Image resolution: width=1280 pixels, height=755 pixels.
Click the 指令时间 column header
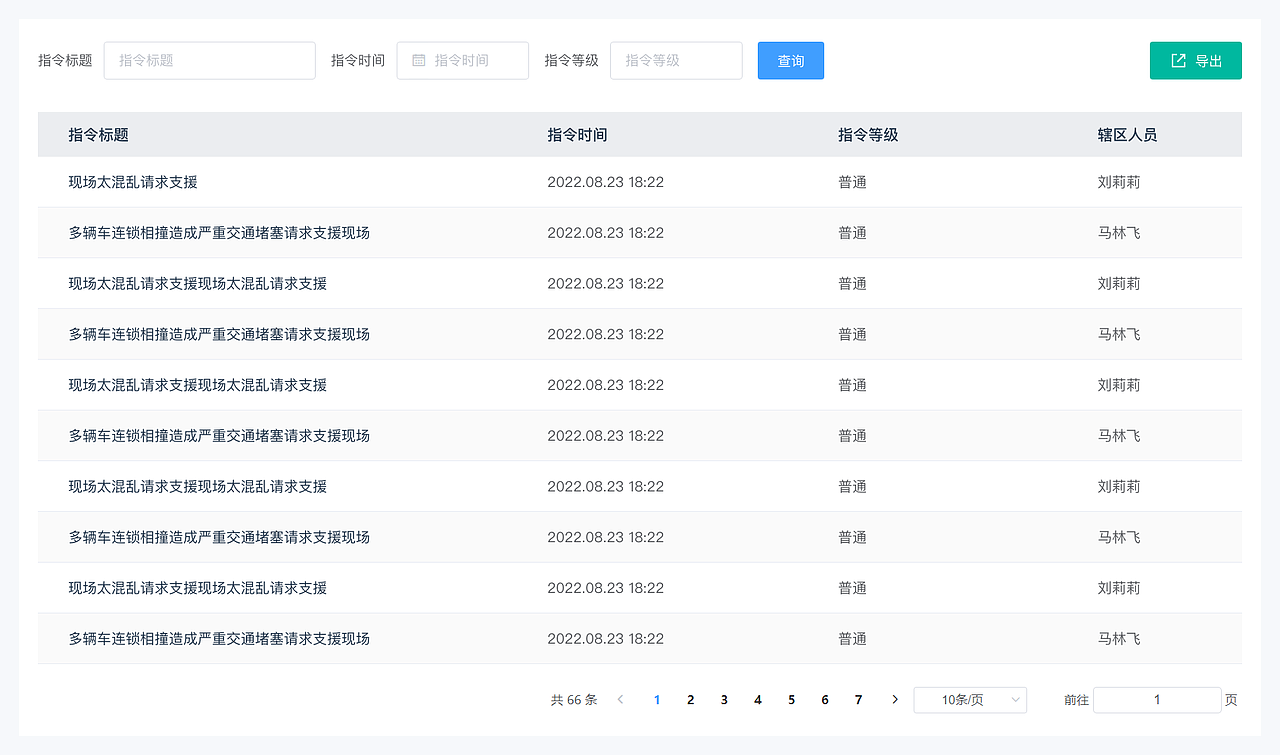point(577,134)
